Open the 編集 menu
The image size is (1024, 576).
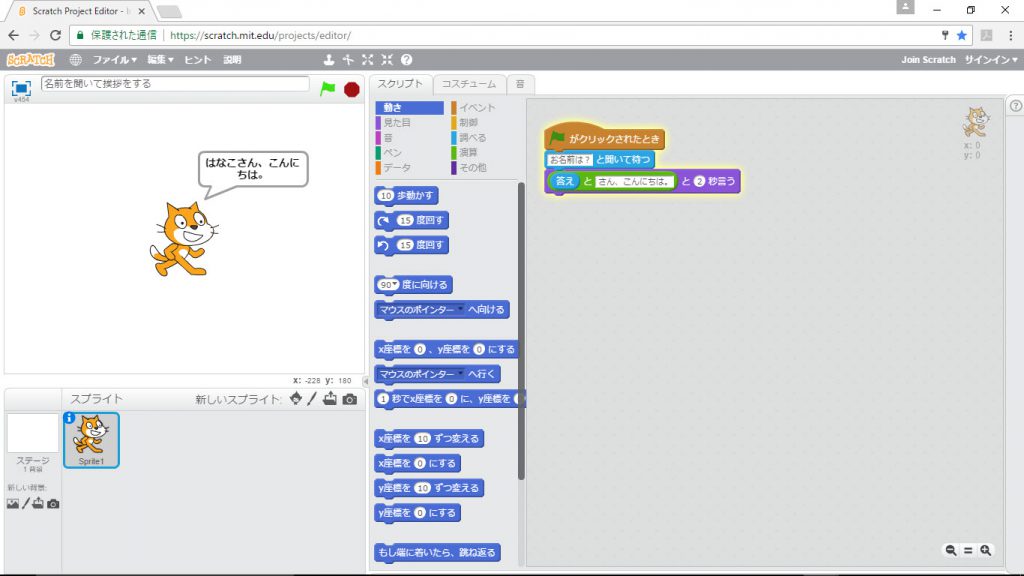click(160, 59)
